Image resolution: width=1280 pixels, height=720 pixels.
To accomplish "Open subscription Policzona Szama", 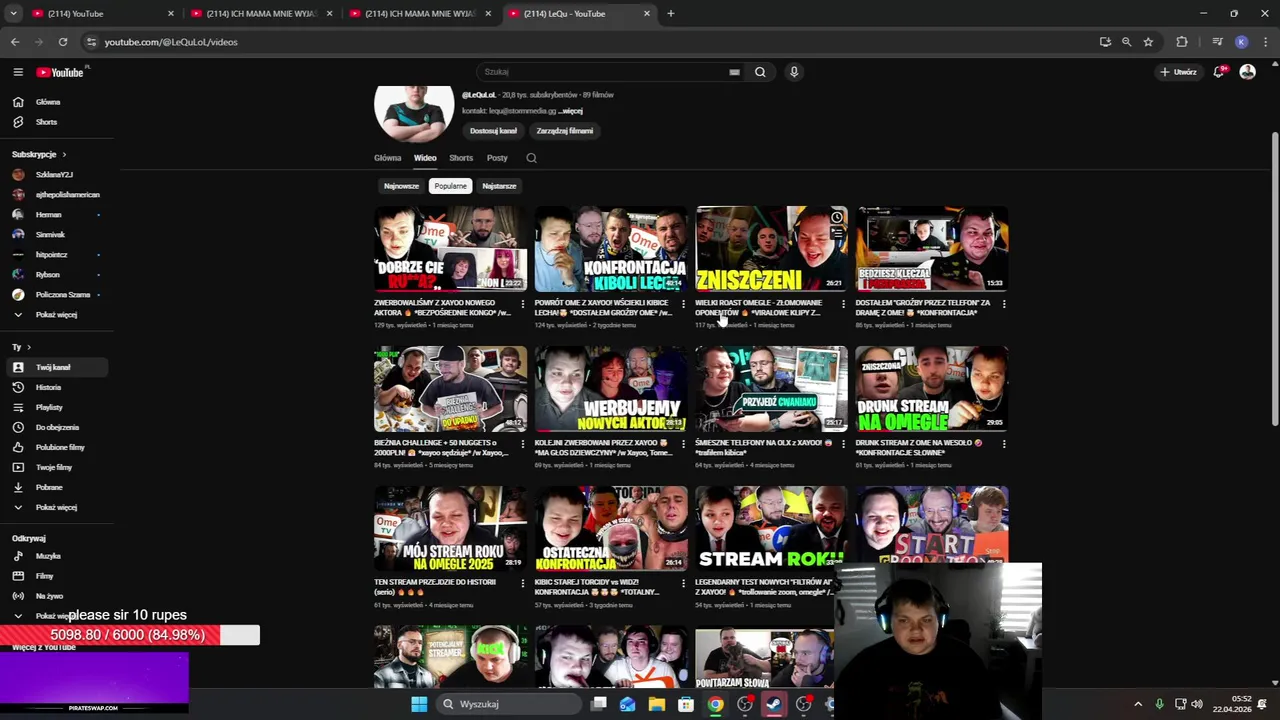I will point(60,295).
